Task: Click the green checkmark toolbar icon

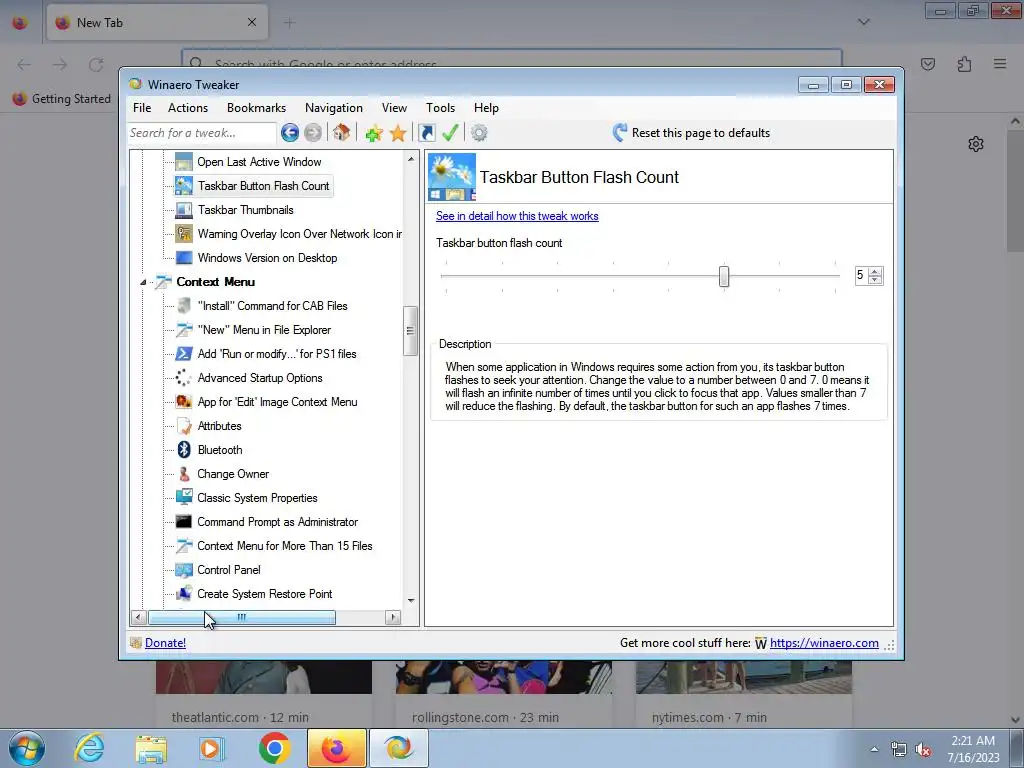Action: click(450, 133)
